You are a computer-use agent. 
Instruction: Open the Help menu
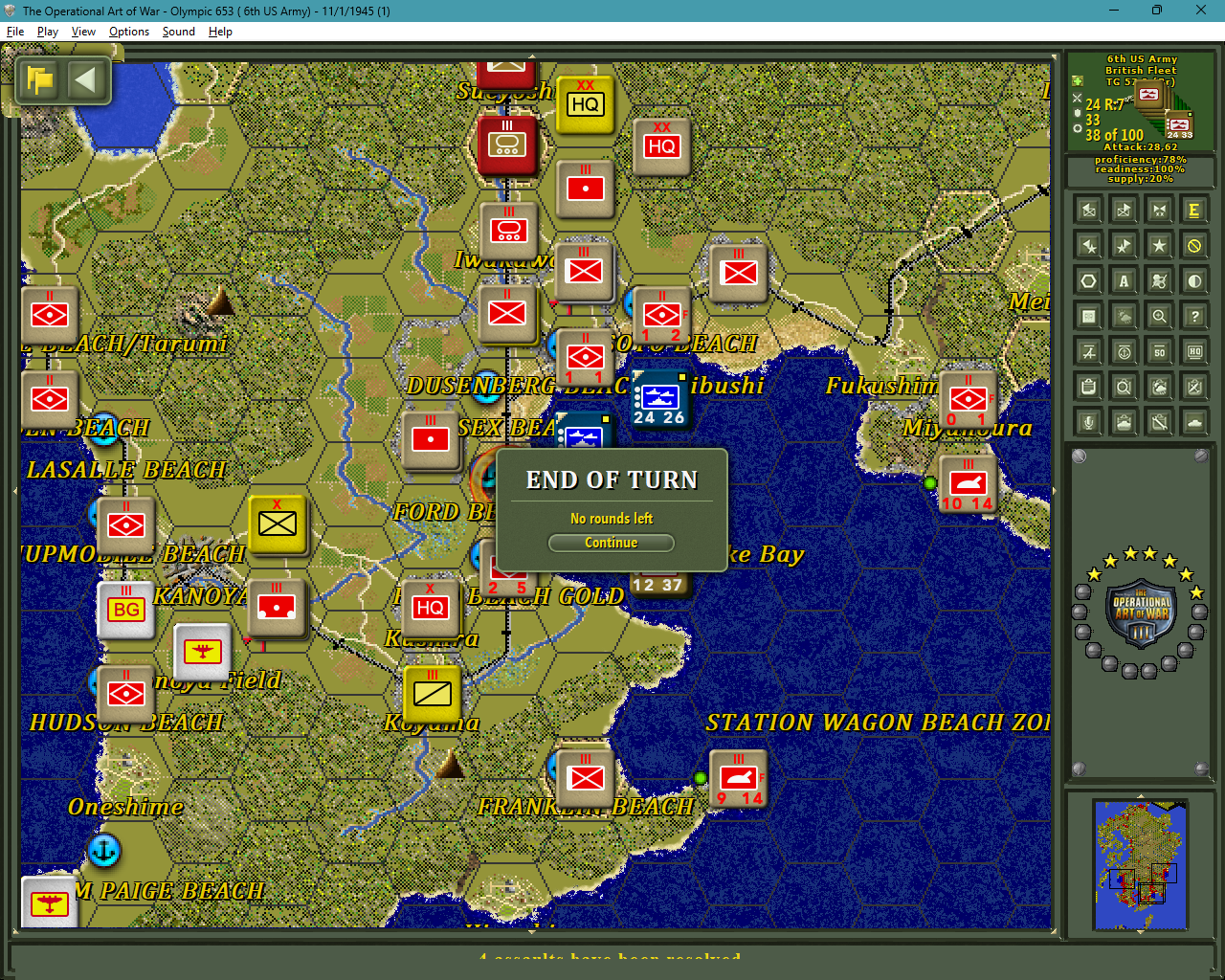click(x=220, y=32)
